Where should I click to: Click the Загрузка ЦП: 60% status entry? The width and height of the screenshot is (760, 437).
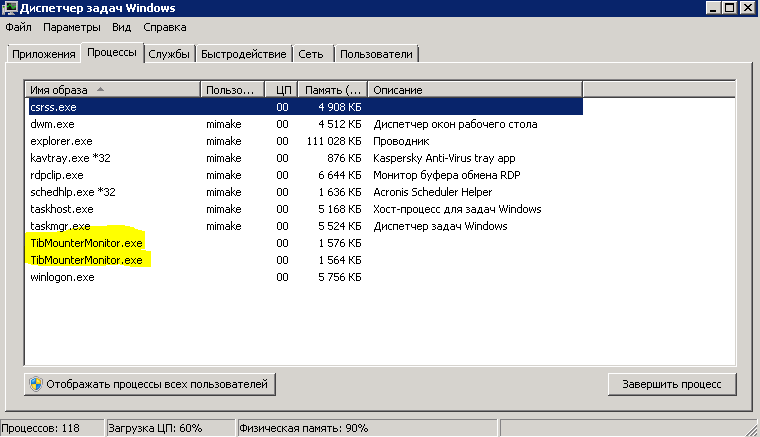[171, 428]
